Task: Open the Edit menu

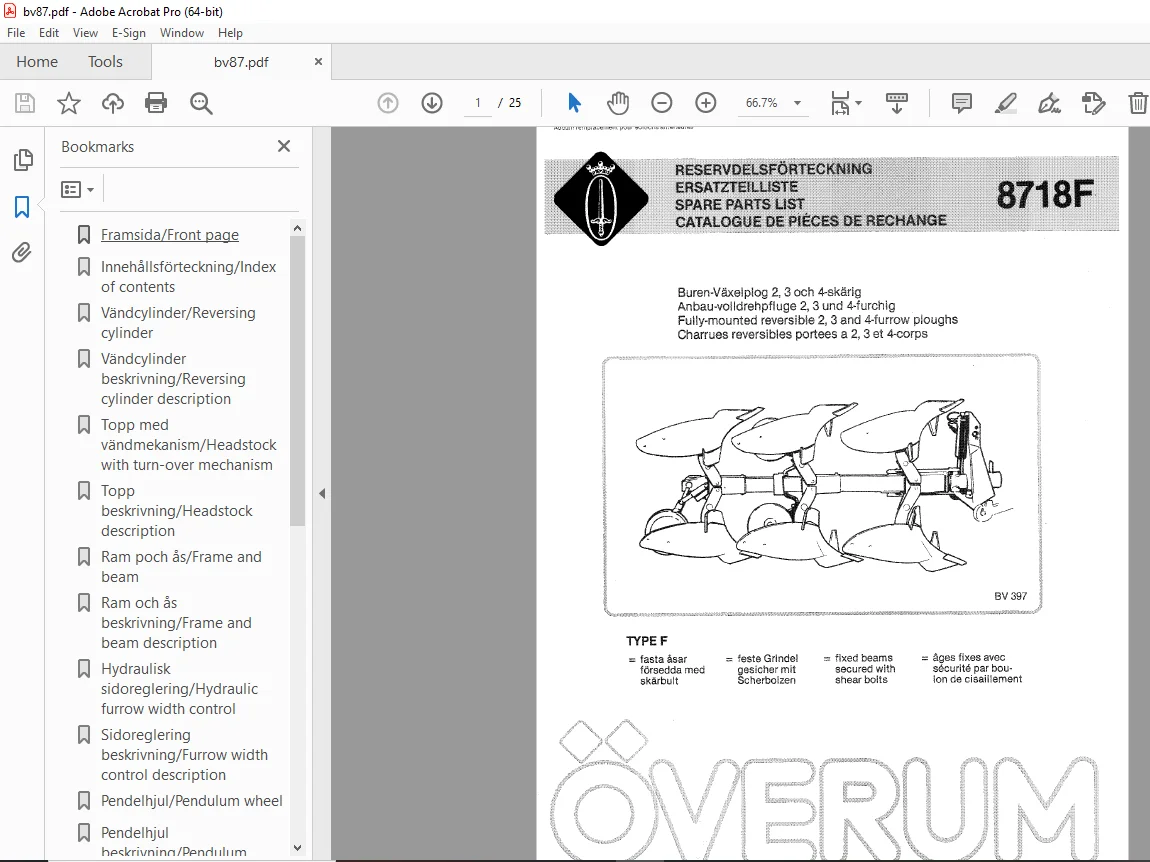Action: [x=49, y=33]
